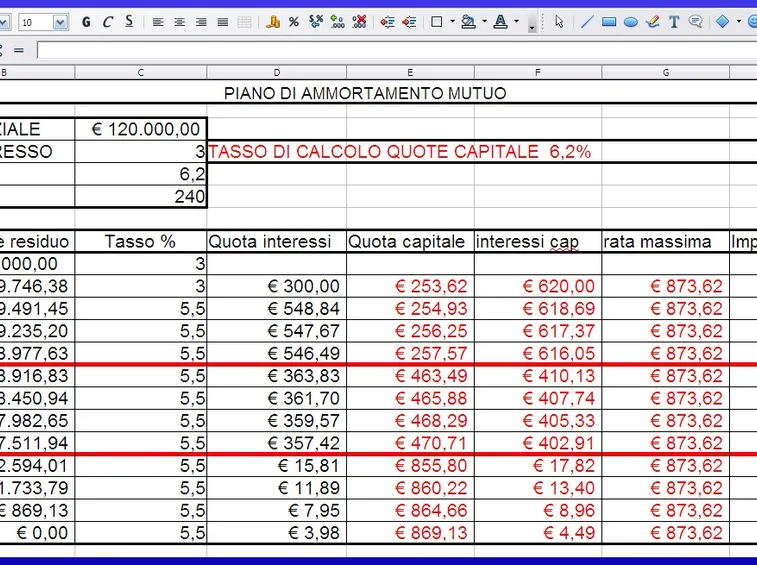Select the rata massima header cell
The height and width of the screenshot is (565, 757).
click(x=666, y=241)
